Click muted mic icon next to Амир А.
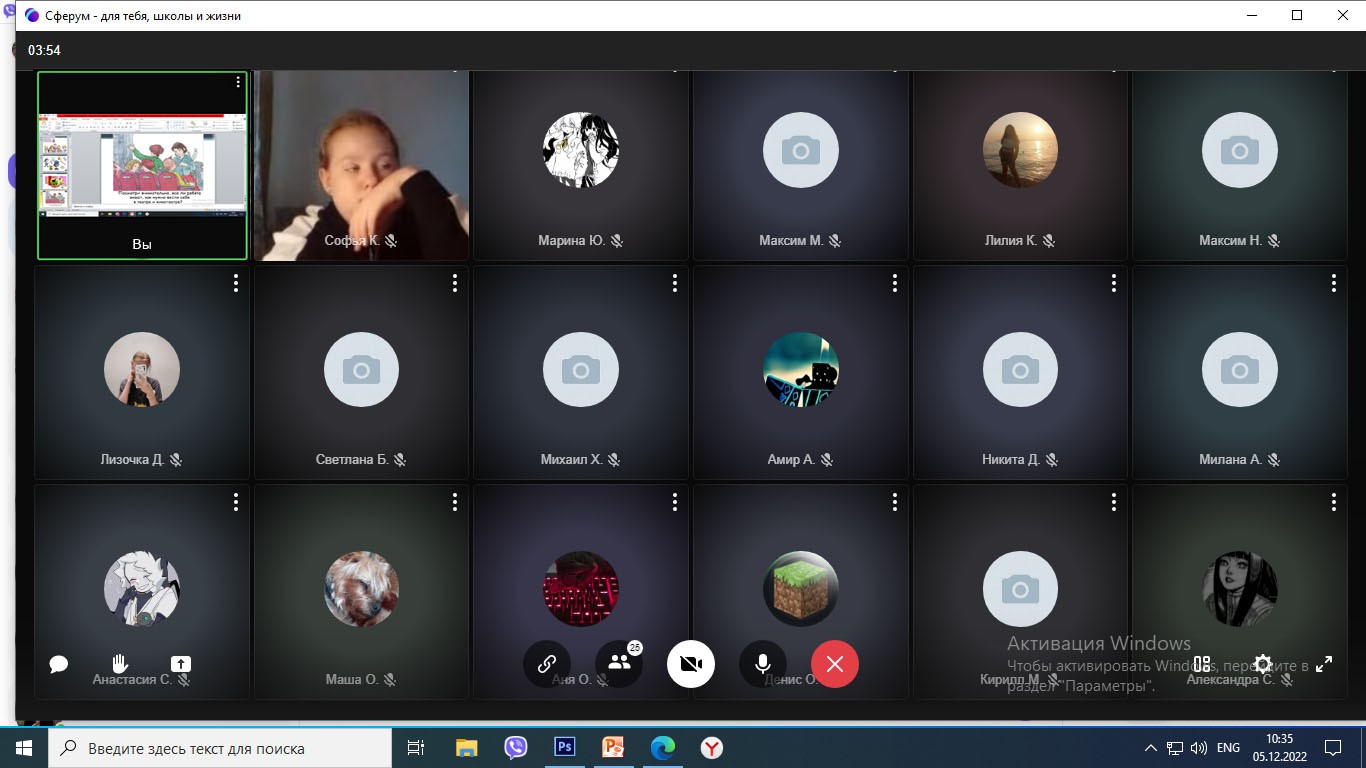This screenshot has width=1366, height=768. 826,460
